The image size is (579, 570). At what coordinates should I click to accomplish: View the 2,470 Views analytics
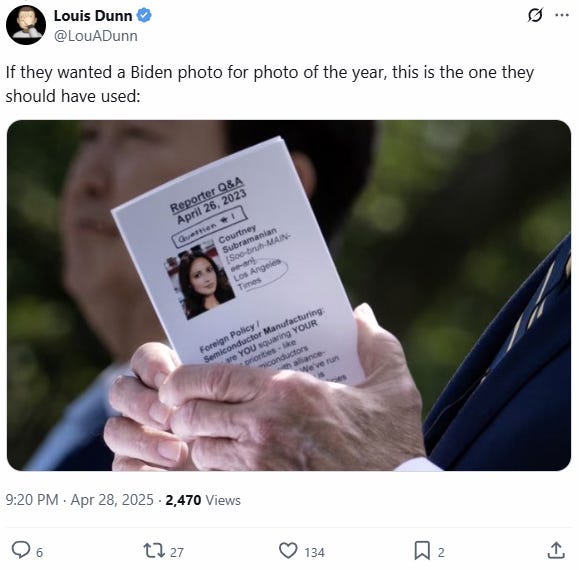(203, 500)
